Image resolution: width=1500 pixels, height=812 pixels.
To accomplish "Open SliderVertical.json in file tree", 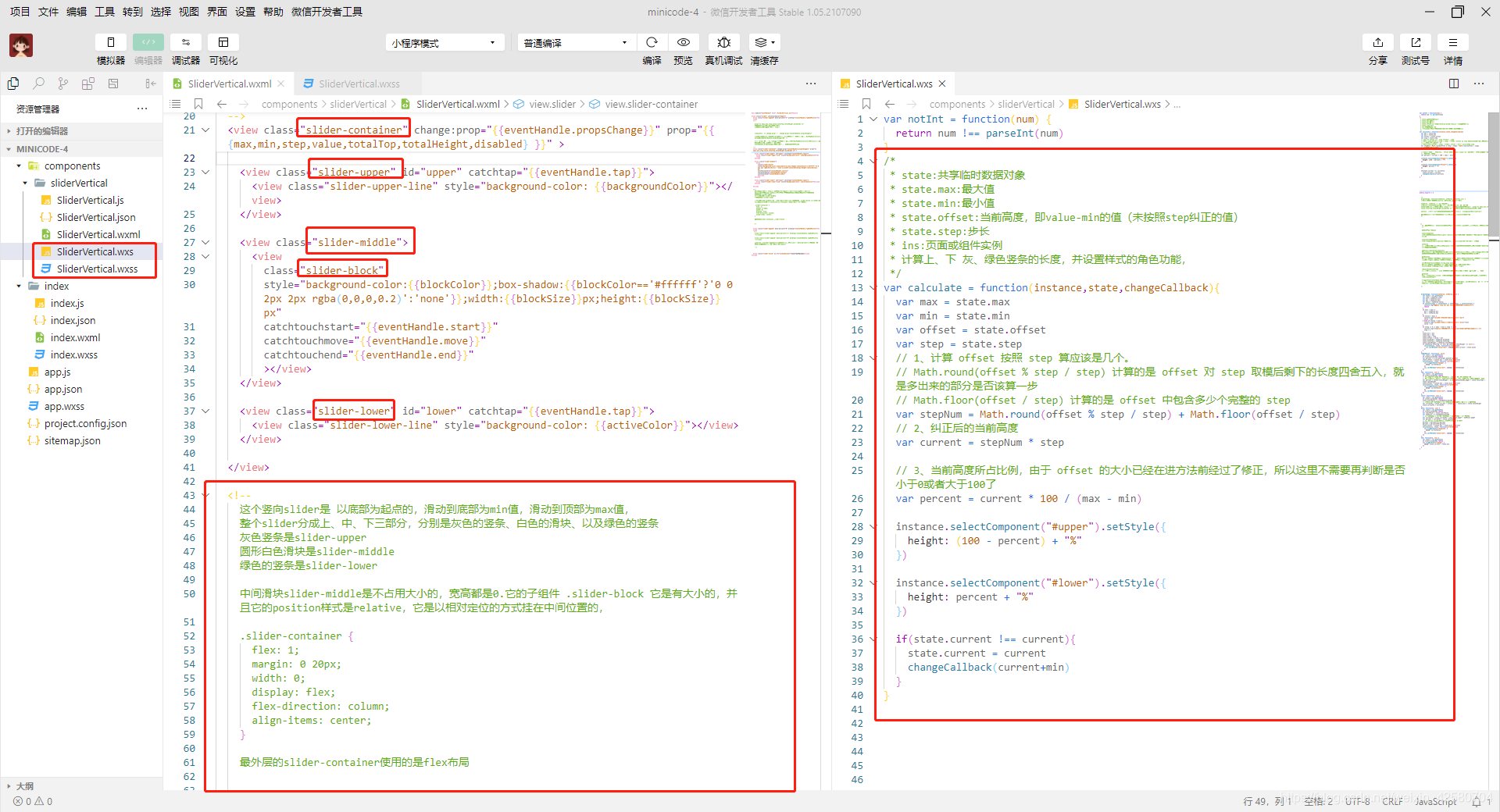I will click(81, 217).
